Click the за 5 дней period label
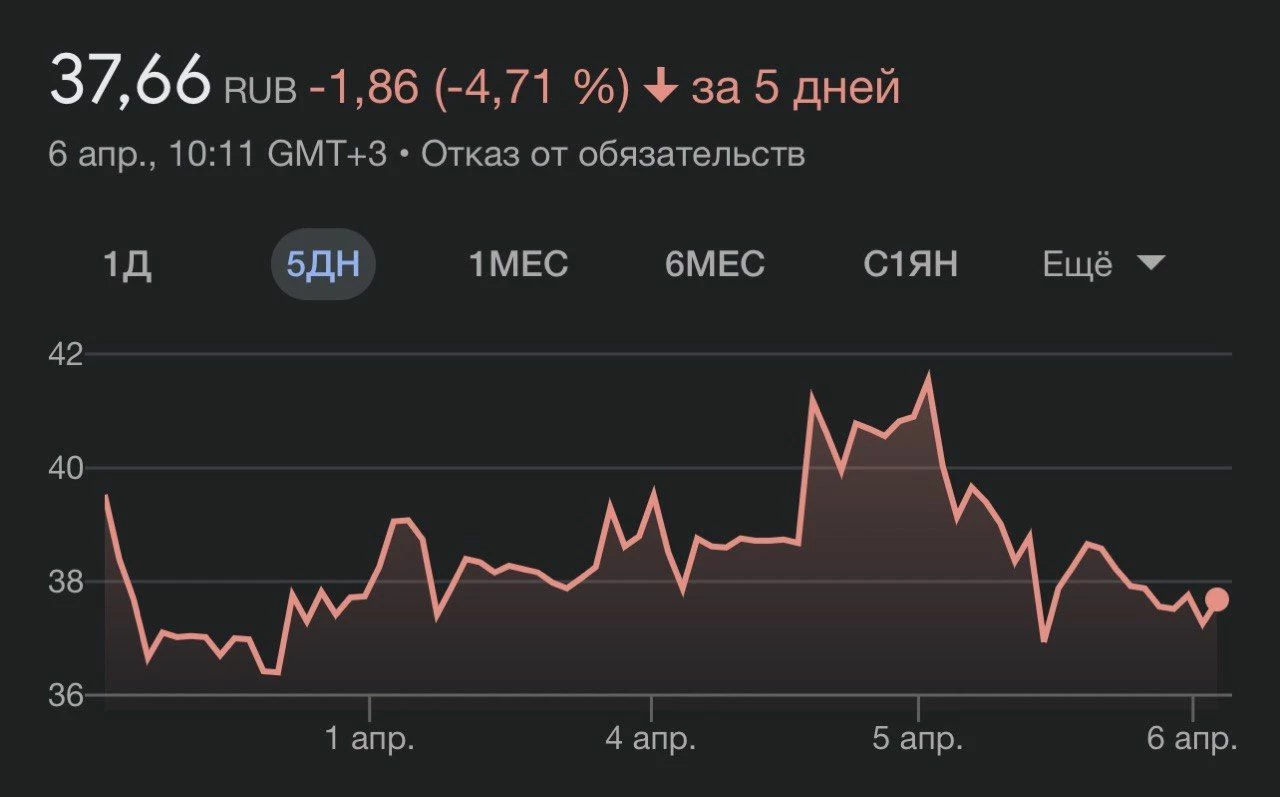 pos(796,88)
